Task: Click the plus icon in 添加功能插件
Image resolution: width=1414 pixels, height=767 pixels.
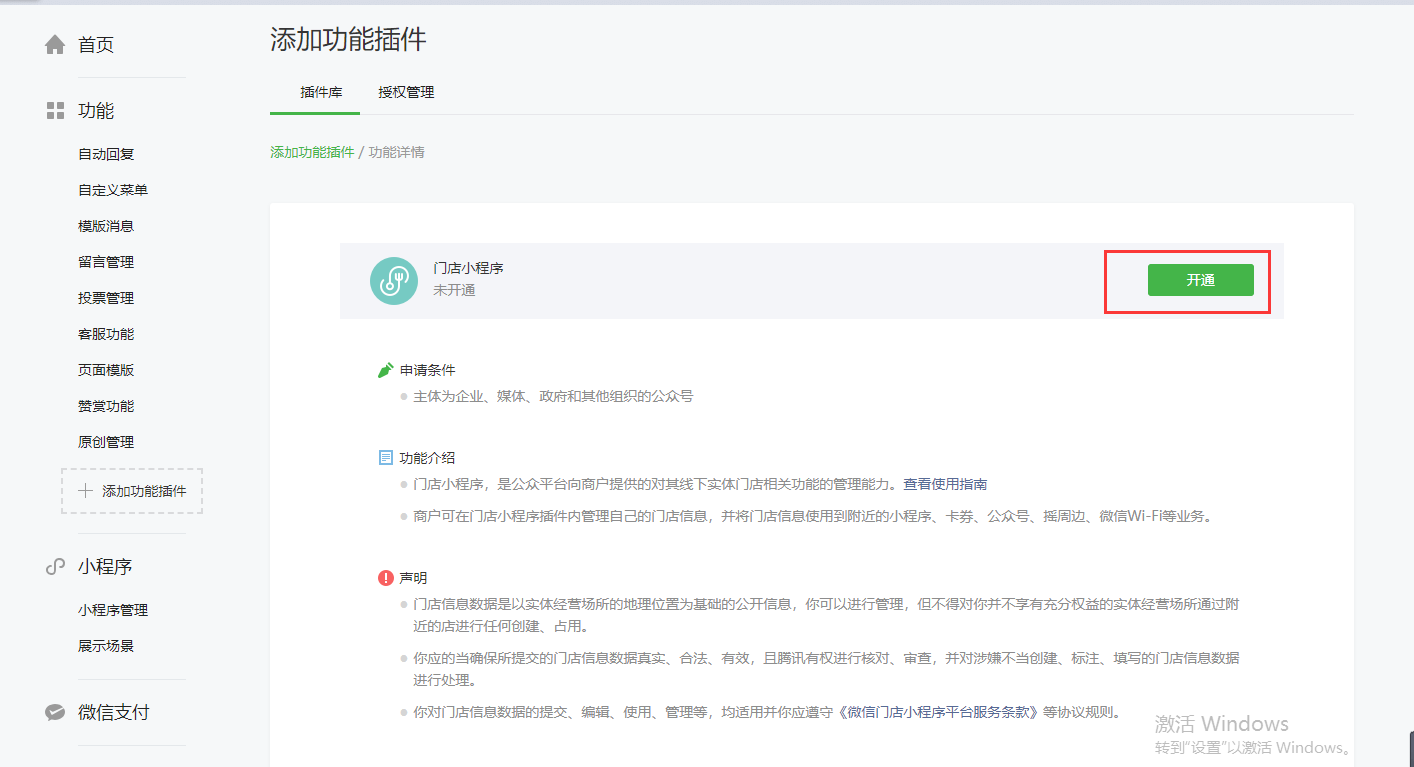Action: (86, 491)
